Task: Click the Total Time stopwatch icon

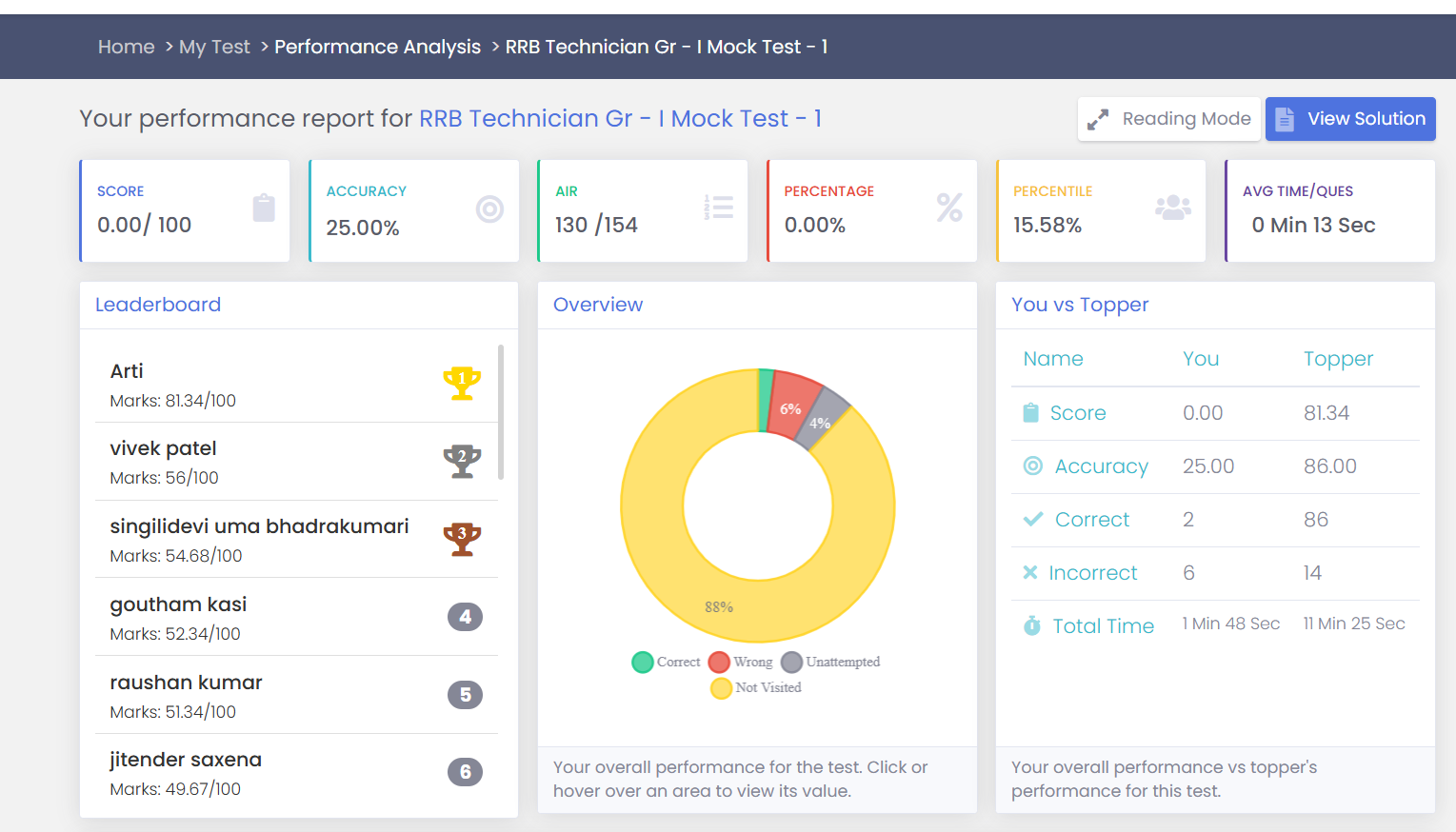Action: point(1032,625)
